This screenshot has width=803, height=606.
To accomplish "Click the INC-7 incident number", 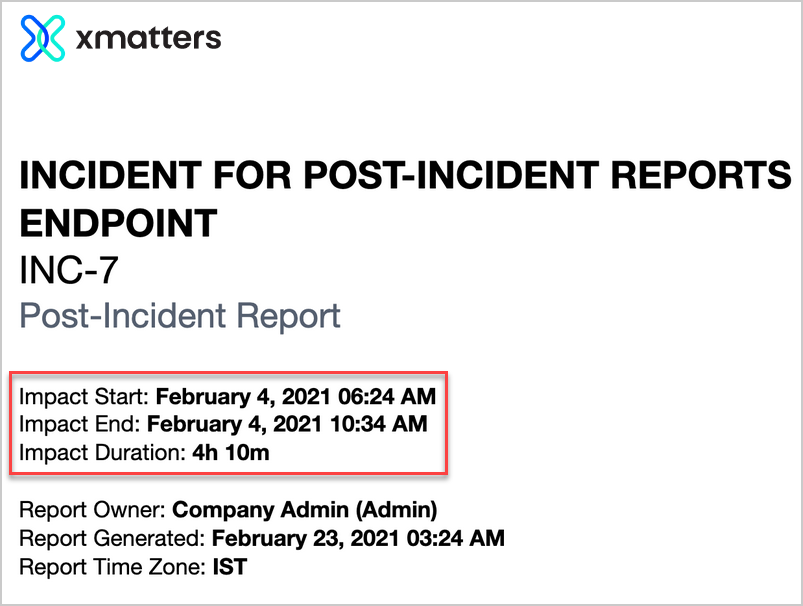I will click(69, 270).
